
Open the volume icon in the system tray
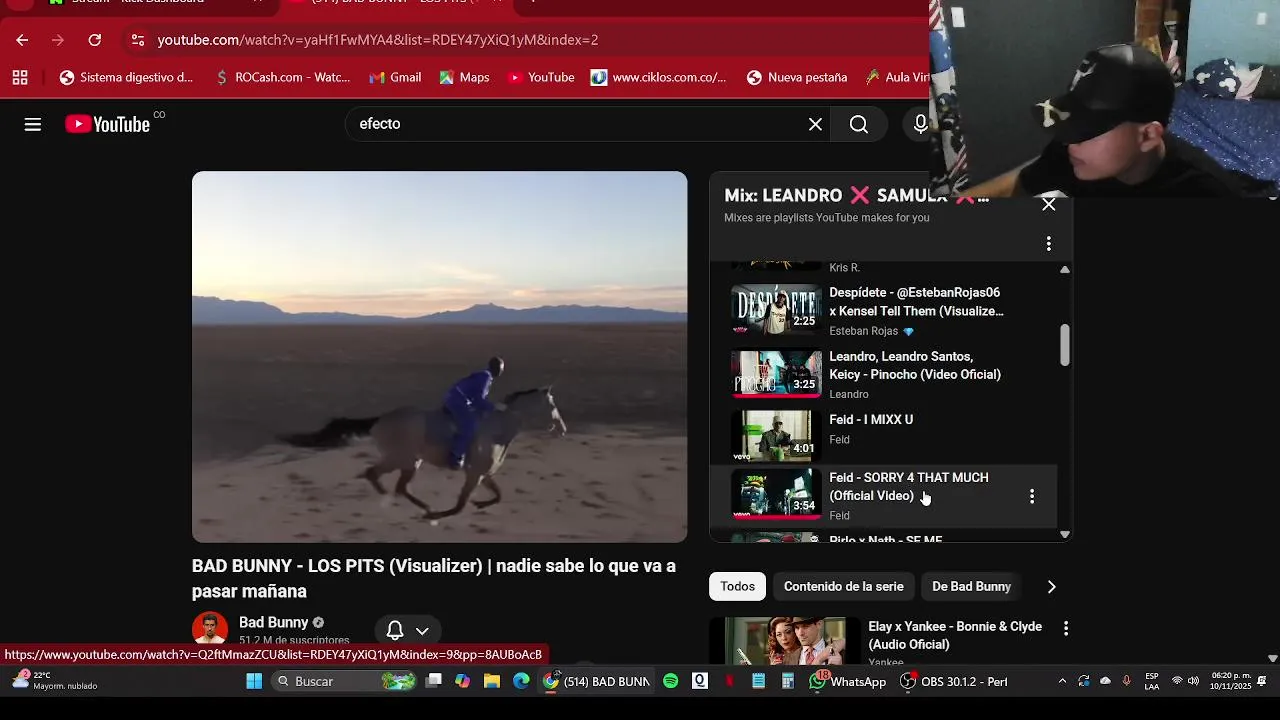click(x=1193, y=681)
